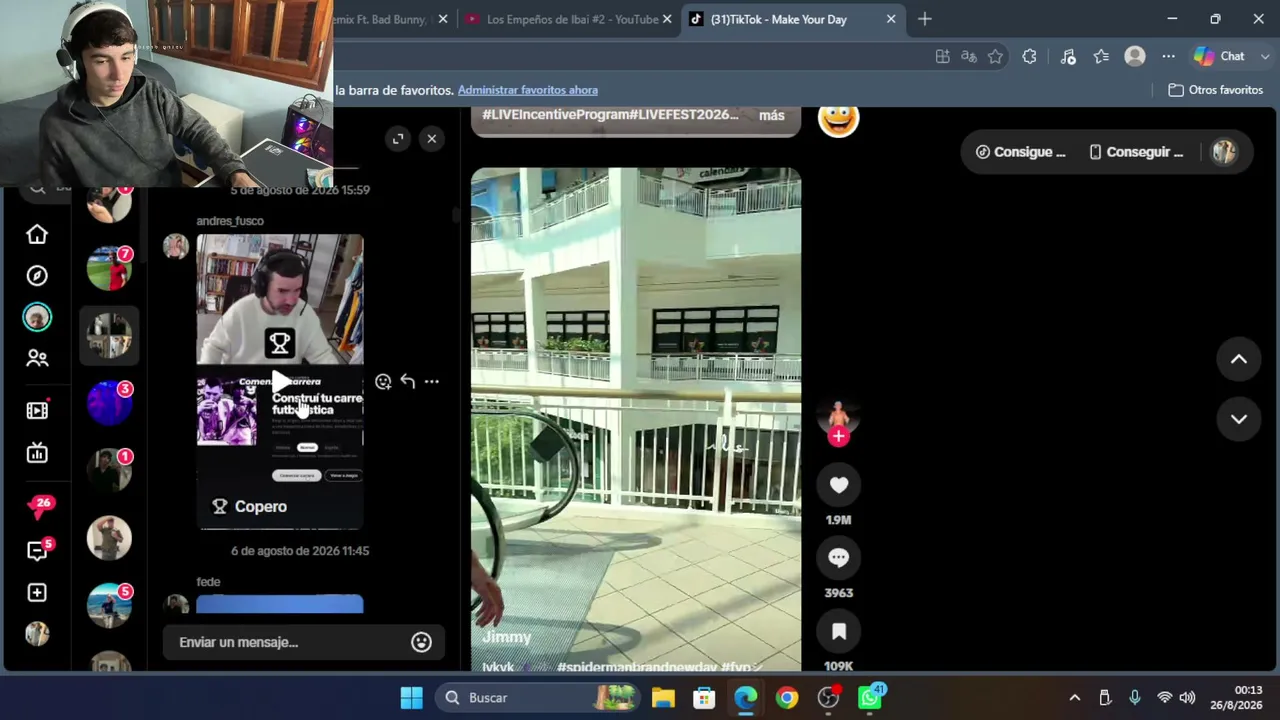Open Messages icon with the 5 badge
Viewport: 1280px width, 720px height.
[38, 550]
